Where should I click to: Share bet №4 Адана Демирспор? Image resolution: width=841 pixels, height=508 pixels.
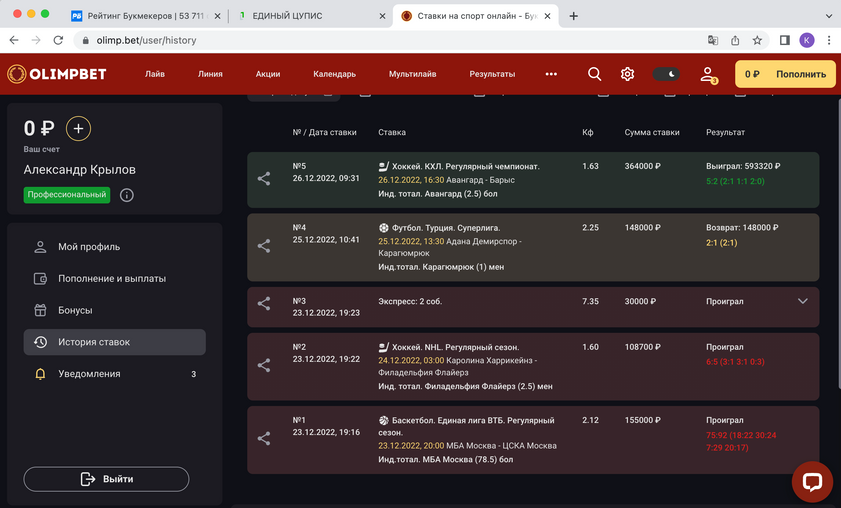click(x=263, y=246)
